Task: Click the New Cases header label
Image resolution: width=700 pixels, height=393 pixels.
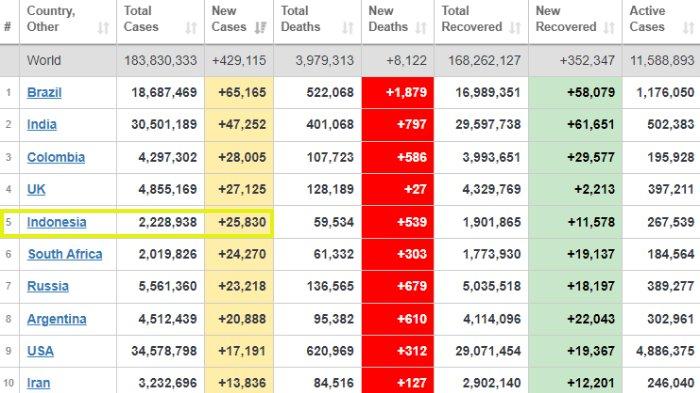Action: (229, 19)
